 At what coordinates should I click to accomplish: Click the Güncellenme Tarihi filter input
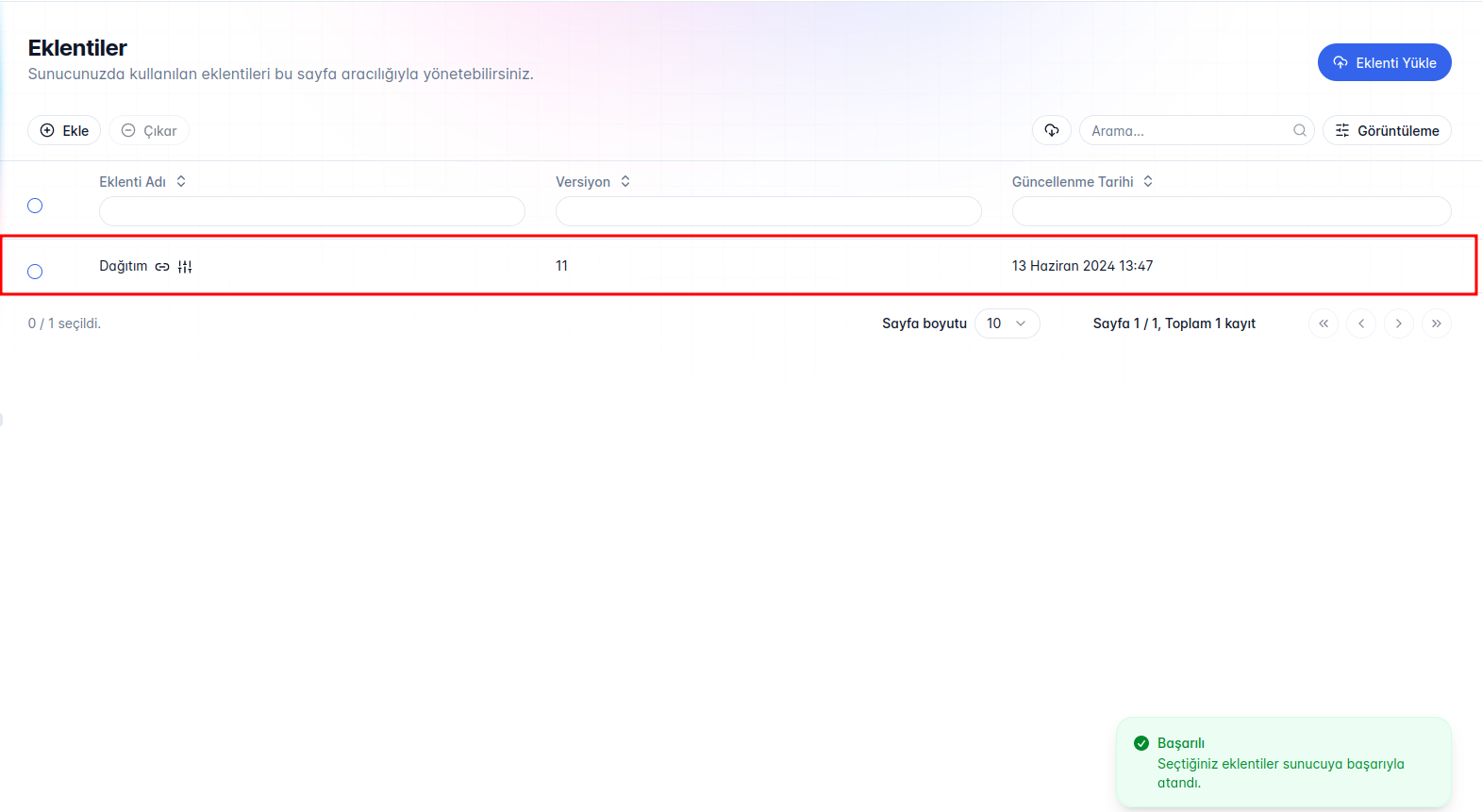pos(1231,211)
